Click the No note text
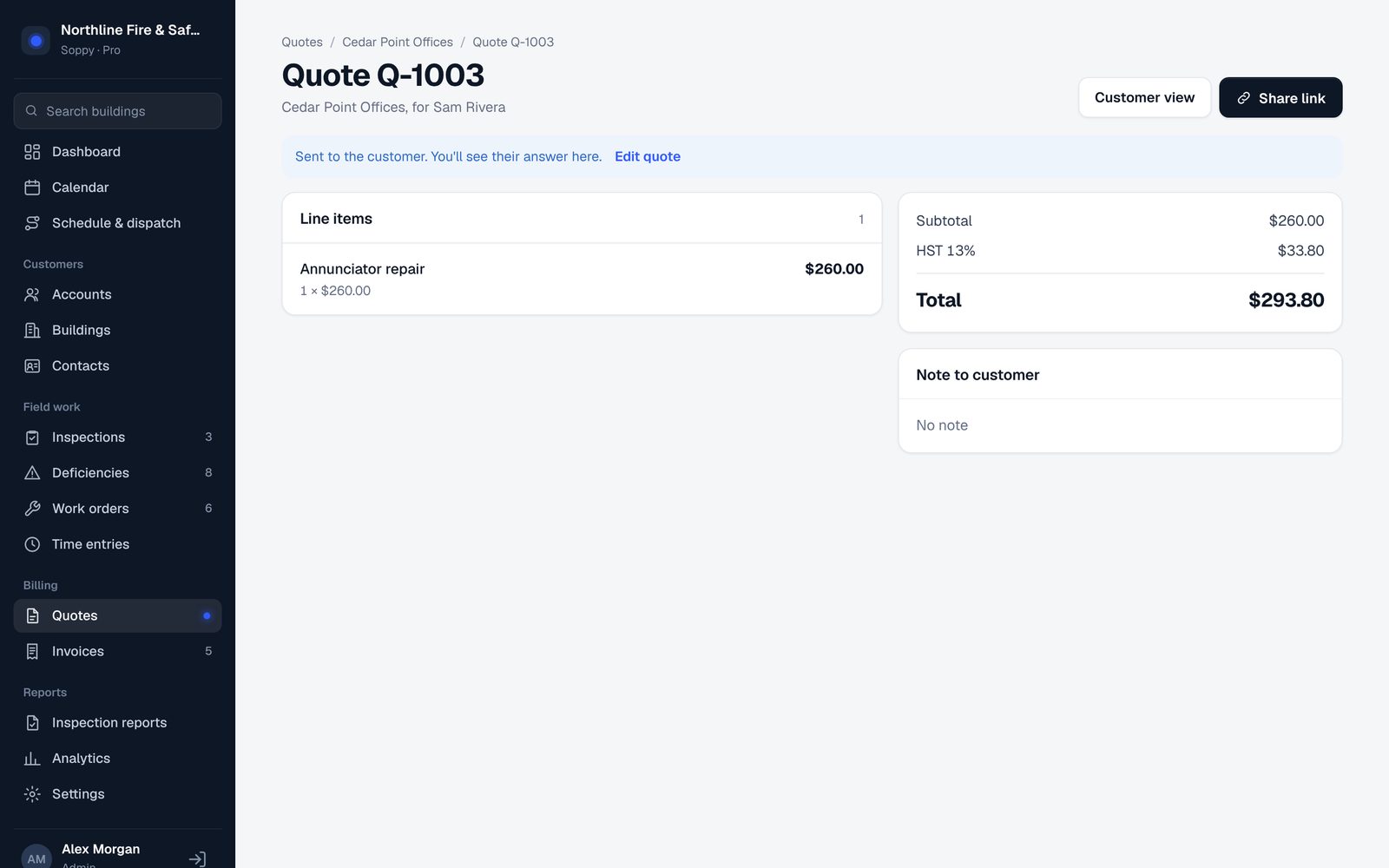 pos(942,425)
